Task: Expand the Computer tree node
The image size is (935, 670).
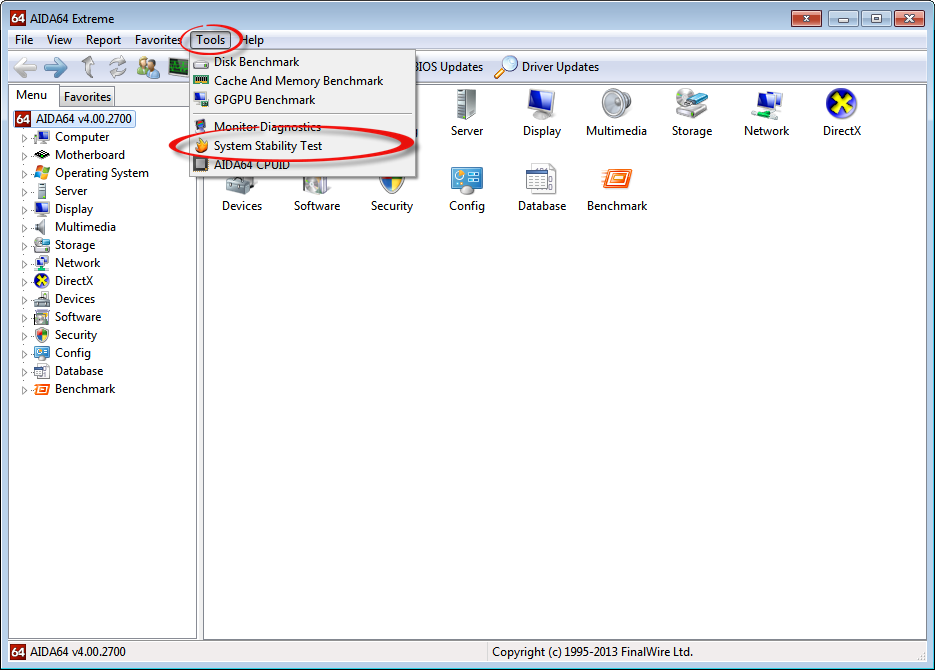Action: (x=24, y=138)
